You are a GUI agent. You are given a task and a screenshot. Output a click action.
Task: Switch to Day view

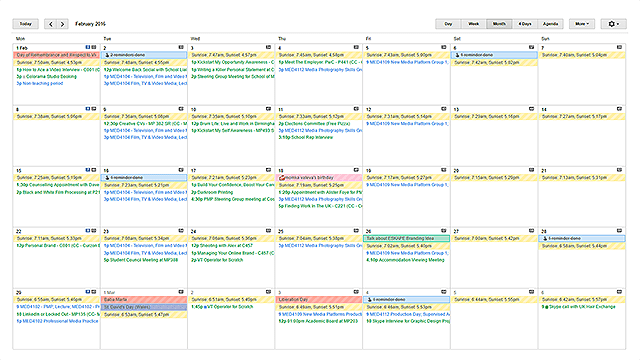448,24
